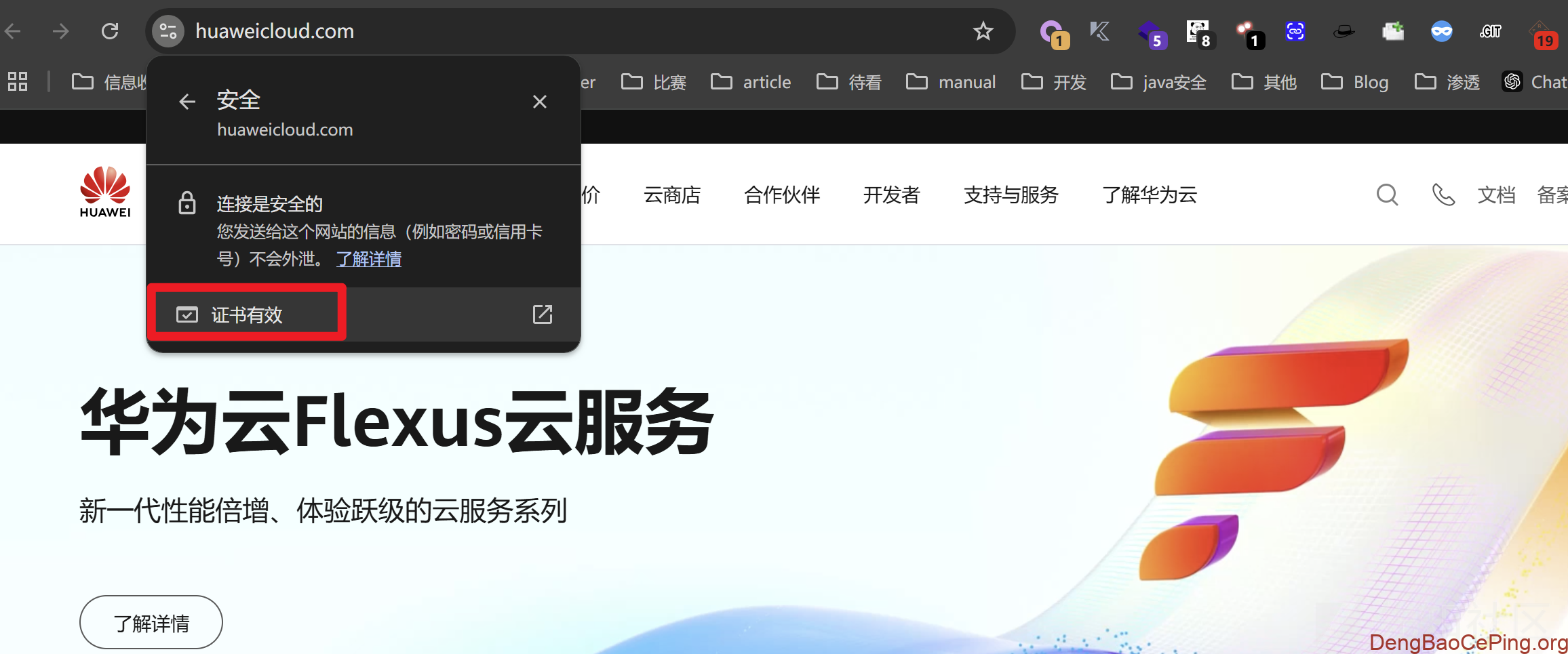Click the blue mask proxy extension icon
Viewport: 1568px width, 654px height.
(x=1442, y=31)
